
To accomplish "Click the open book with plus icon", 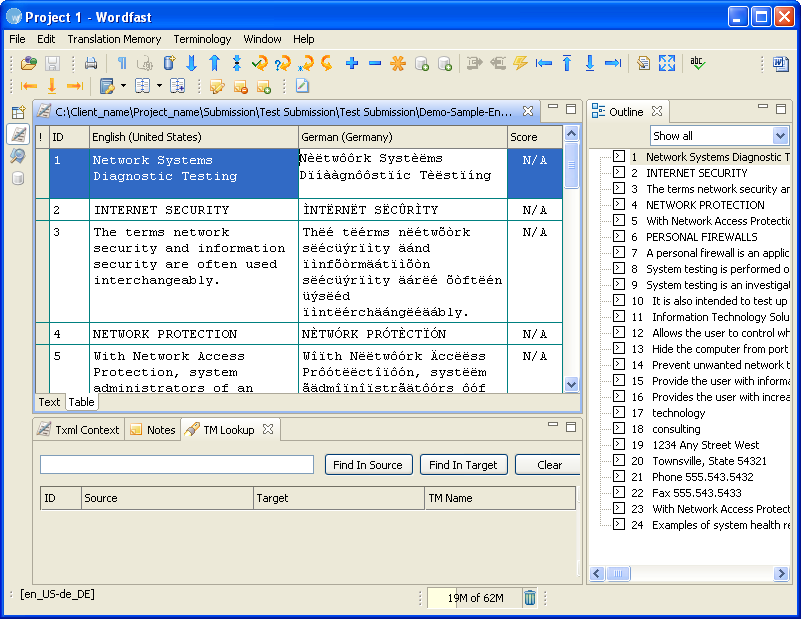I will 177,86.
